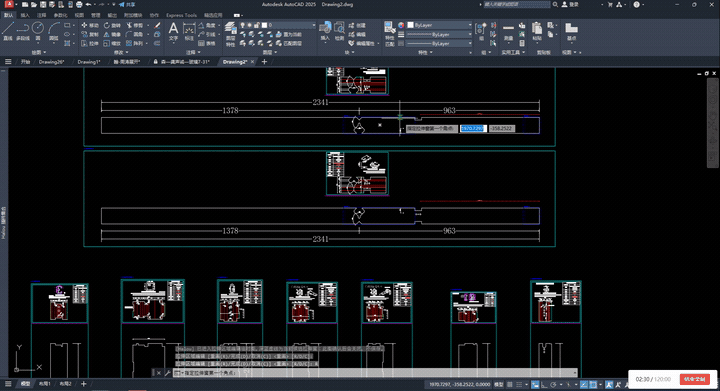Toggle grid display in status bar

coord(510,385)
